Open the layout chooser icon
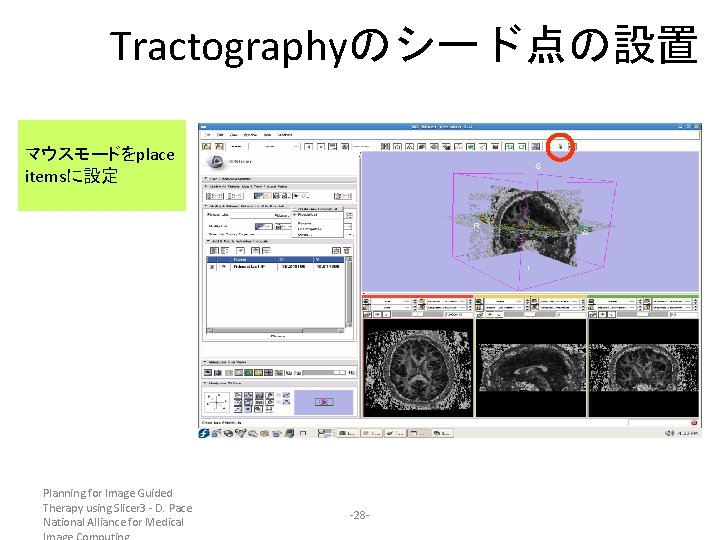The height and width of the screenshot is (540, 720). click(535, 146)
